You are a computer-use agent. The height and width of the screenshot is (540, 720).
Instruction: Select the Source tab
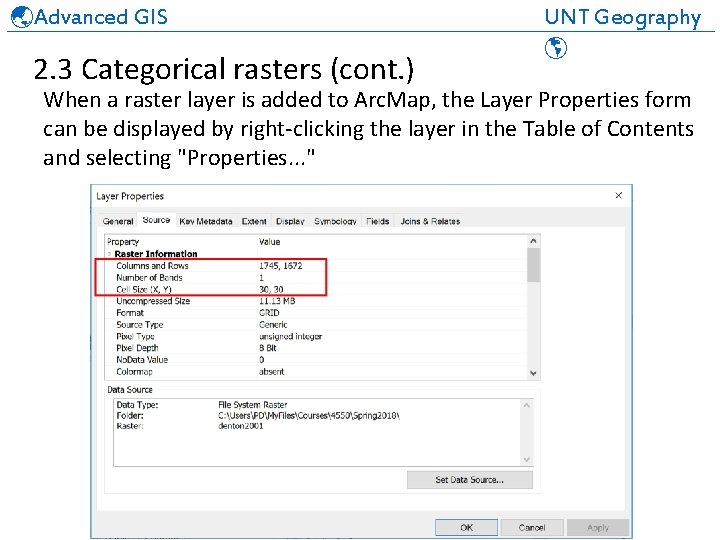(x=156, y=220)
